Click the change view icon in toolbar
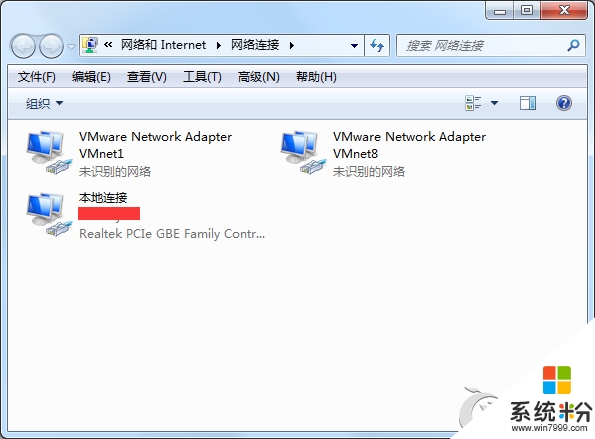This screenshot has width=595, height=439. 473,103
